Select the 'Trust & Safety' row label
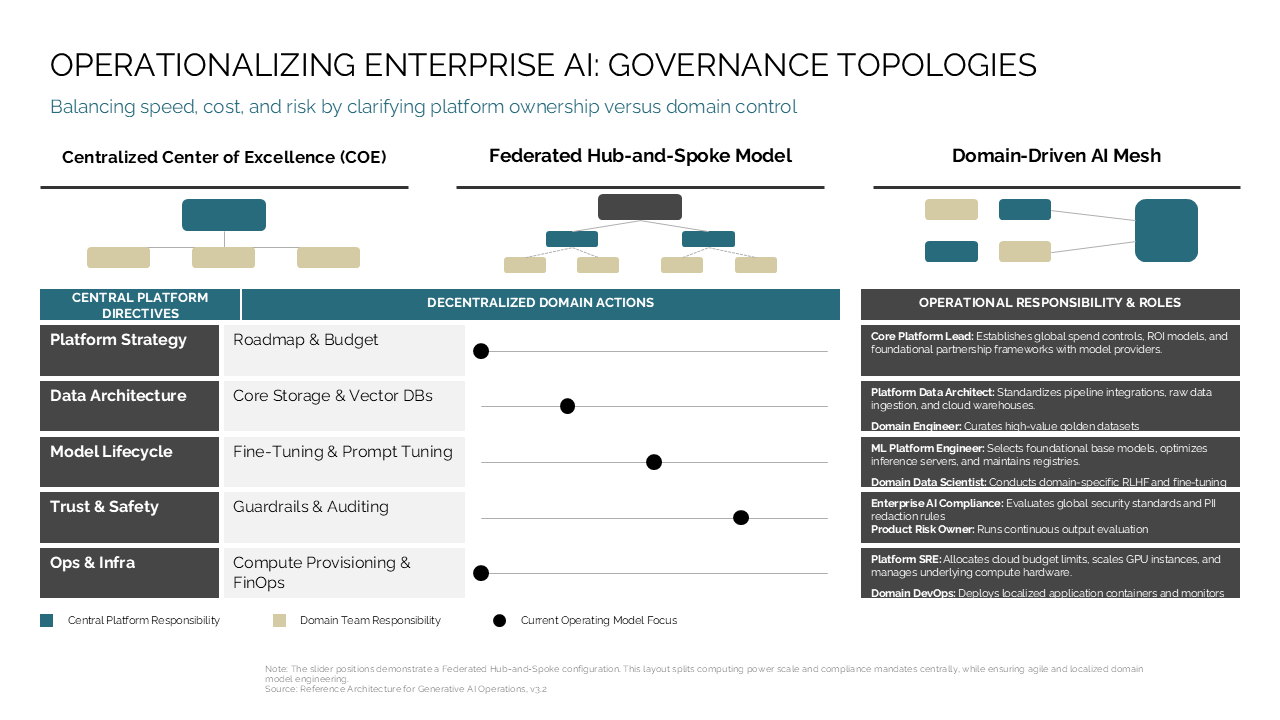1280x720 pixels. pyautogui.click(x=129, y=517)
